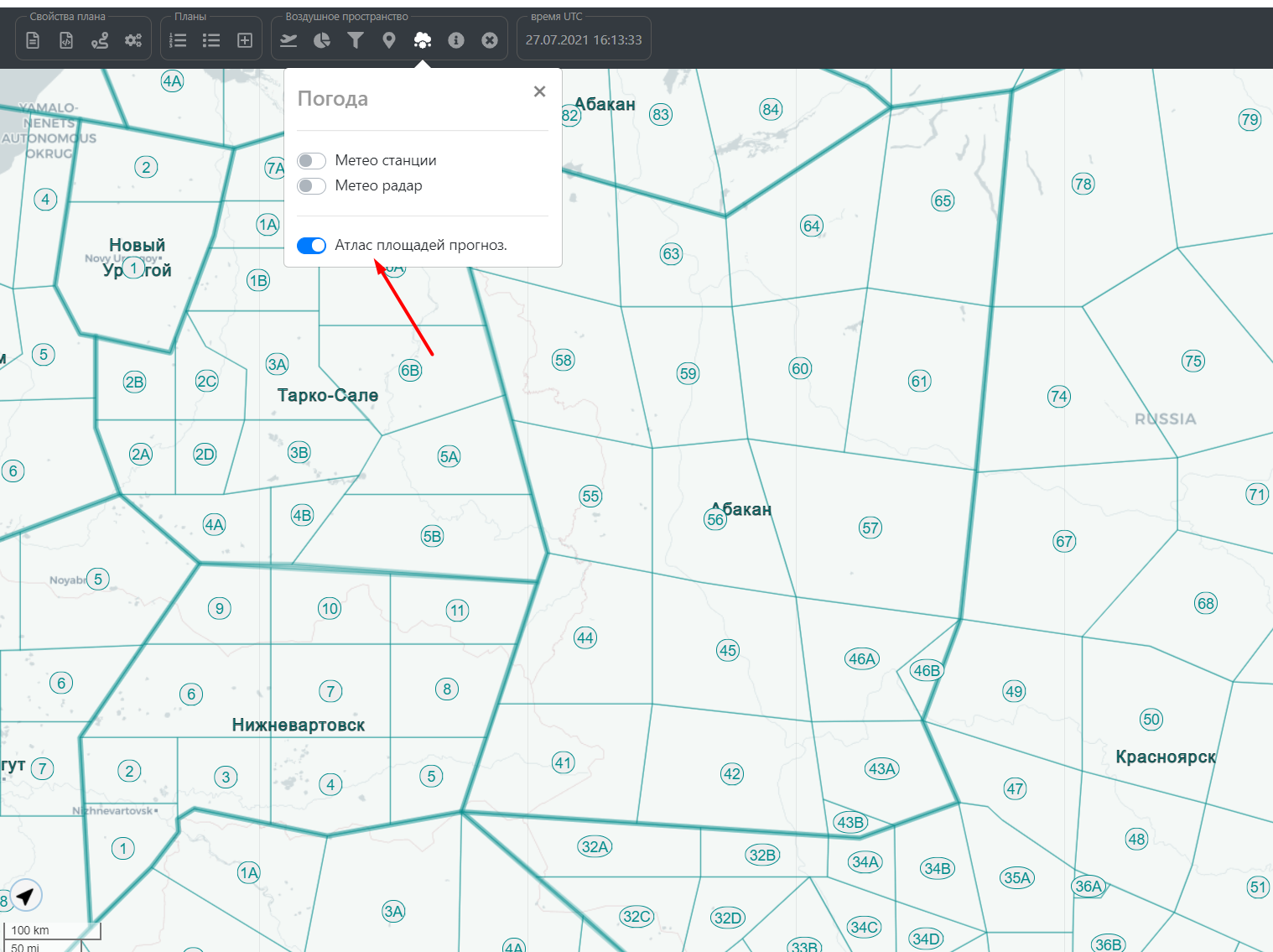Show the bulleted plans list

(211, 40)
